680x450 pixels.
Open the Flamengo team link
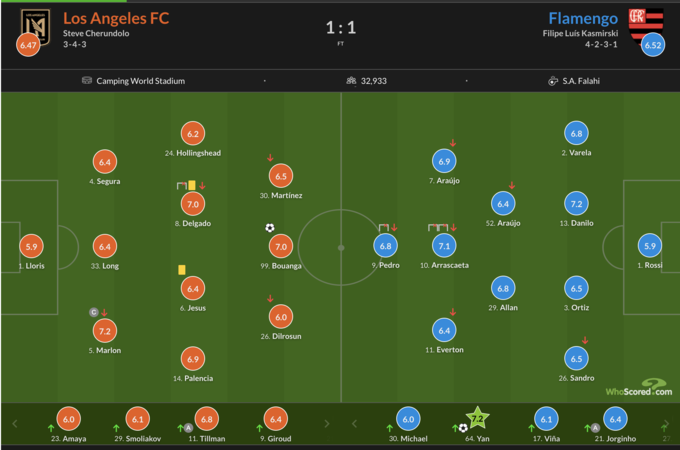[x=583, y=18]
